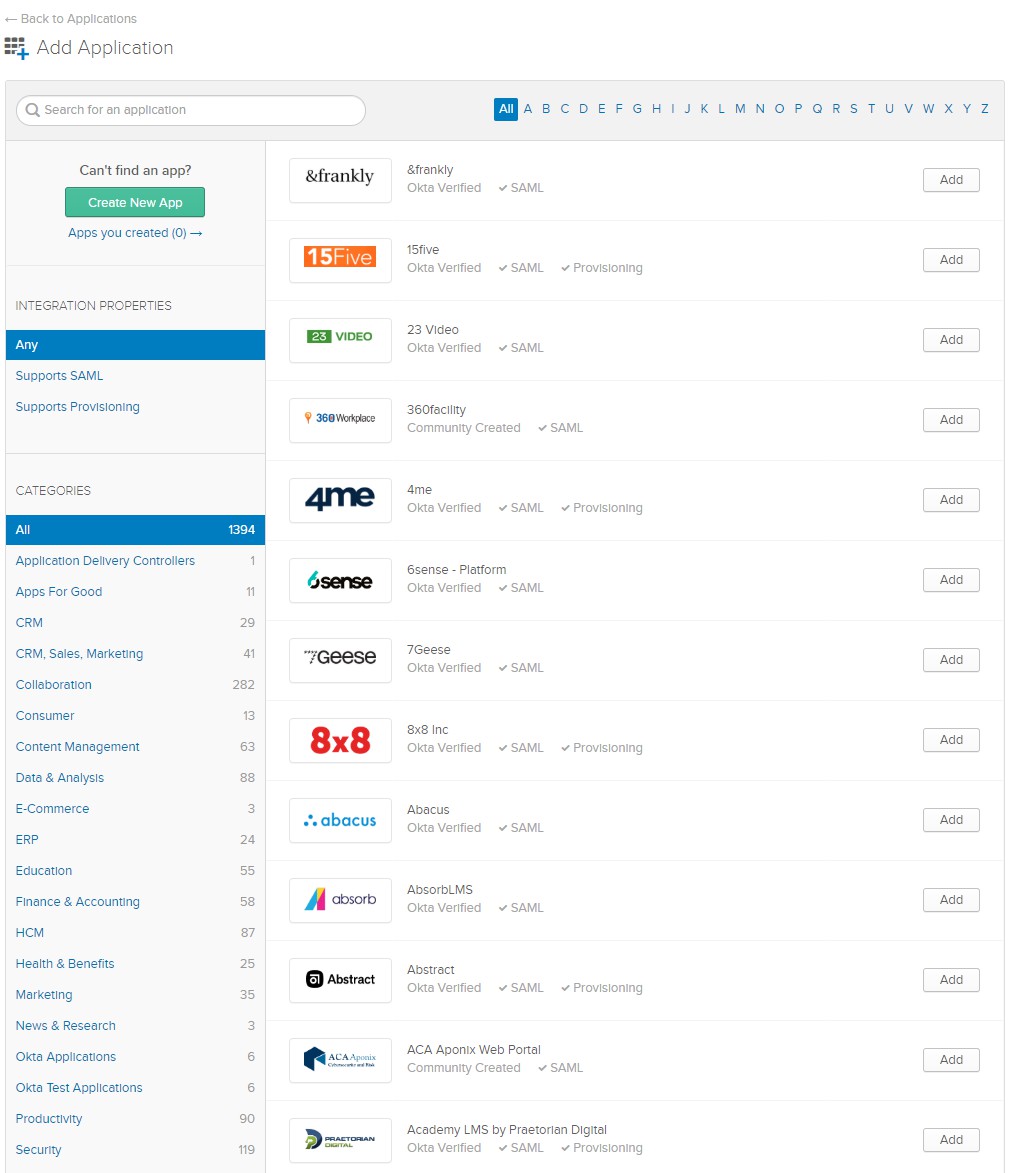Click the search magnifier icon
This screenshot has width=1011, height=1173.
32,110
